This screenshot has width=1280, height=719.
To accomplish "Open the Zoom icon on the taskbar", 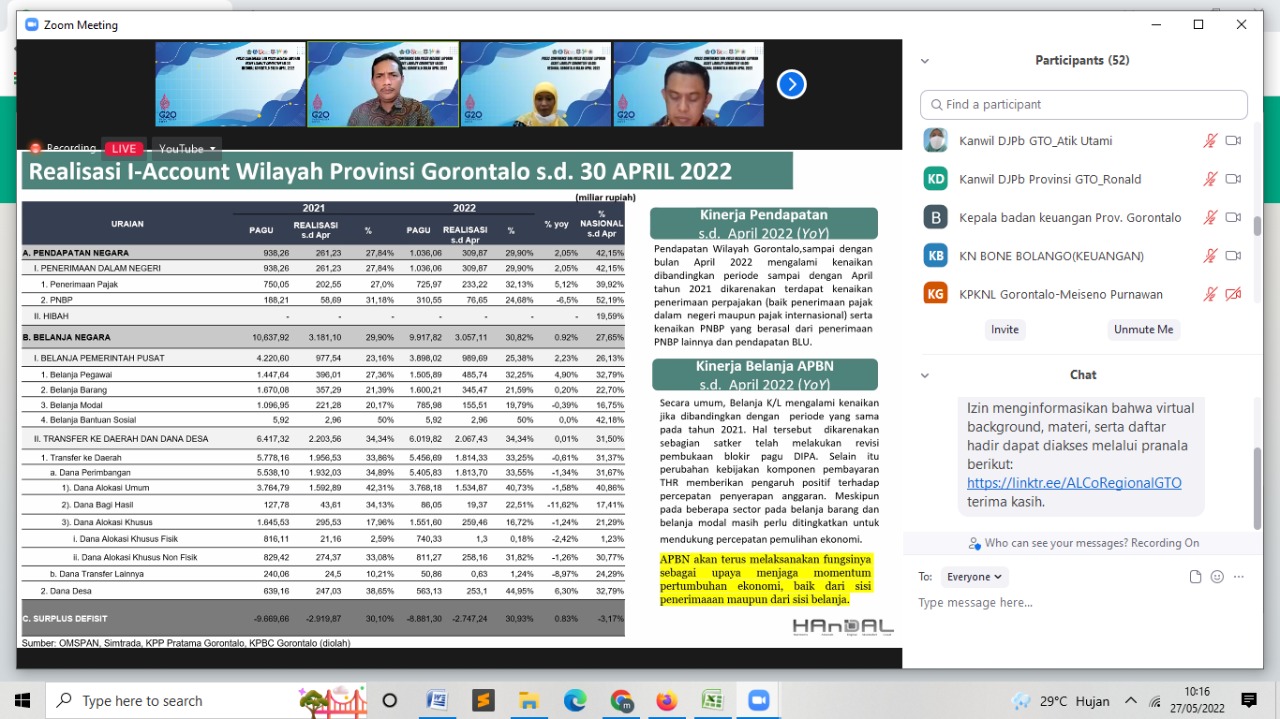I will [758, 700].
